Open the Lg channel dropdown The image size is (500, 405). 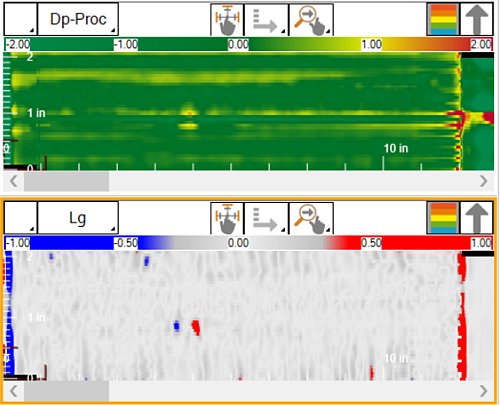point(78,218)
